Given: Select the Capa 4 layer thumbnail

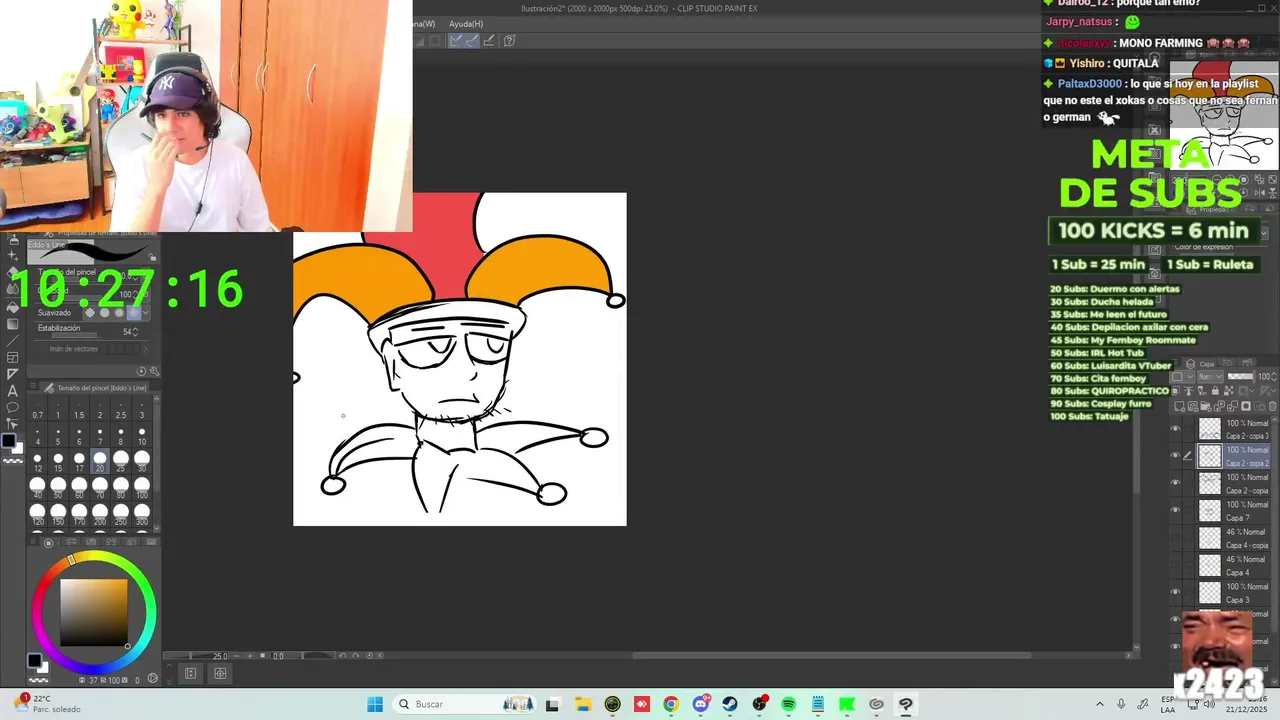Looking at the screenshot, I should coord(1210,565).
